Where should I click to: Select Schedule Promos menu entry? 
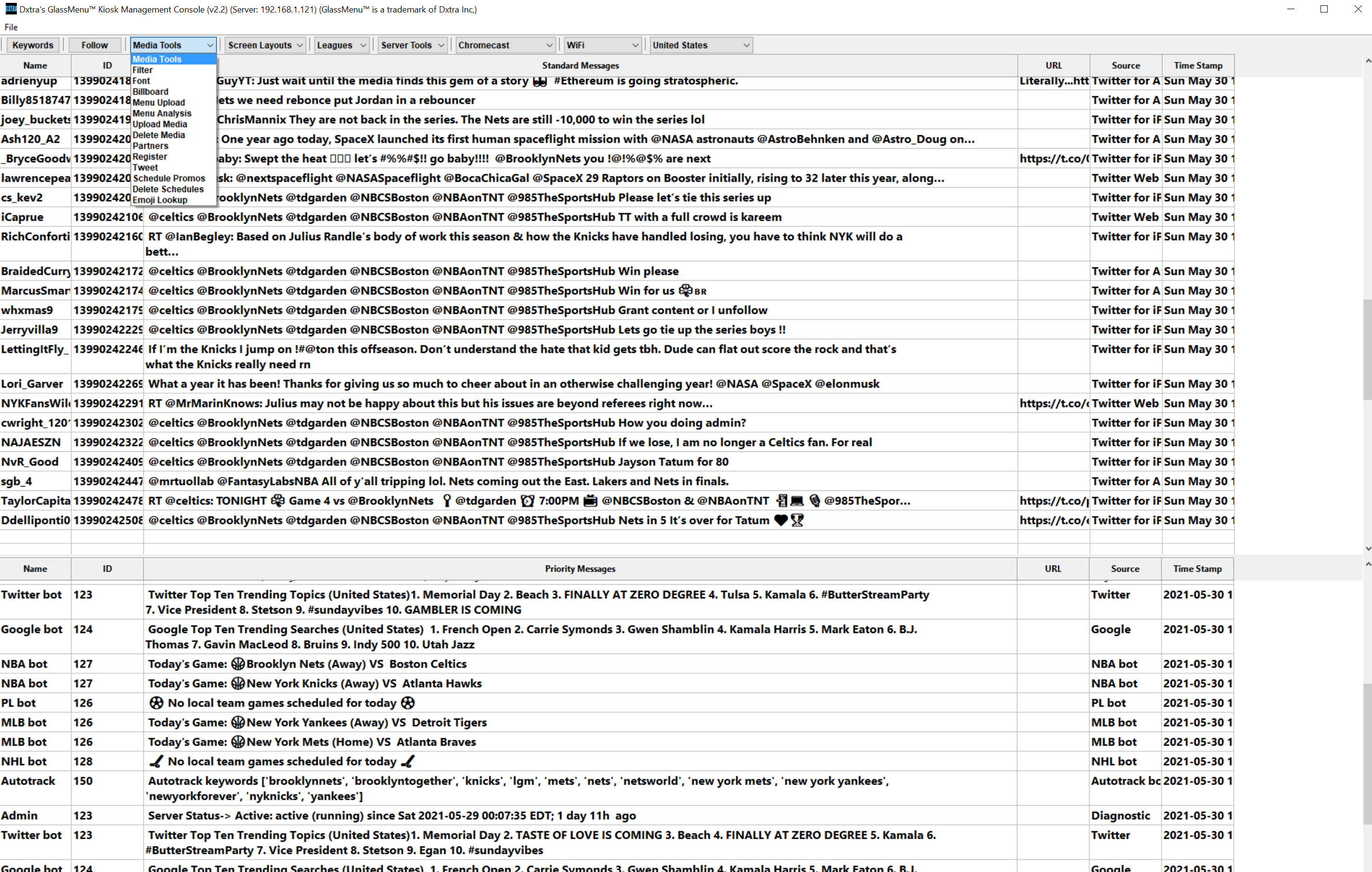click(168, 179)
